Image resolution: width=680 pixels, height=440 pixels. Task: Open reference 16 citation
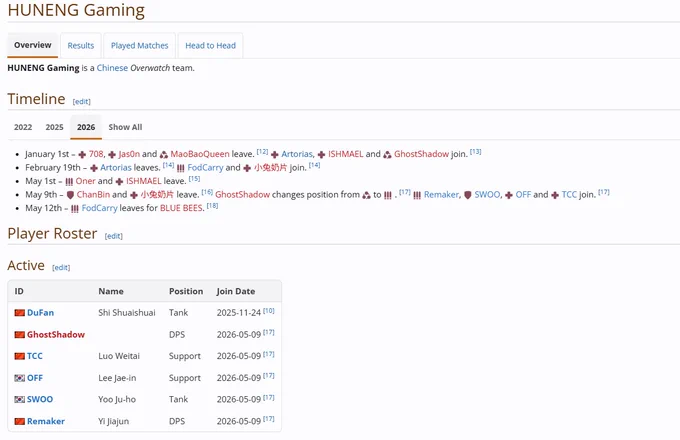click(207, 192)
